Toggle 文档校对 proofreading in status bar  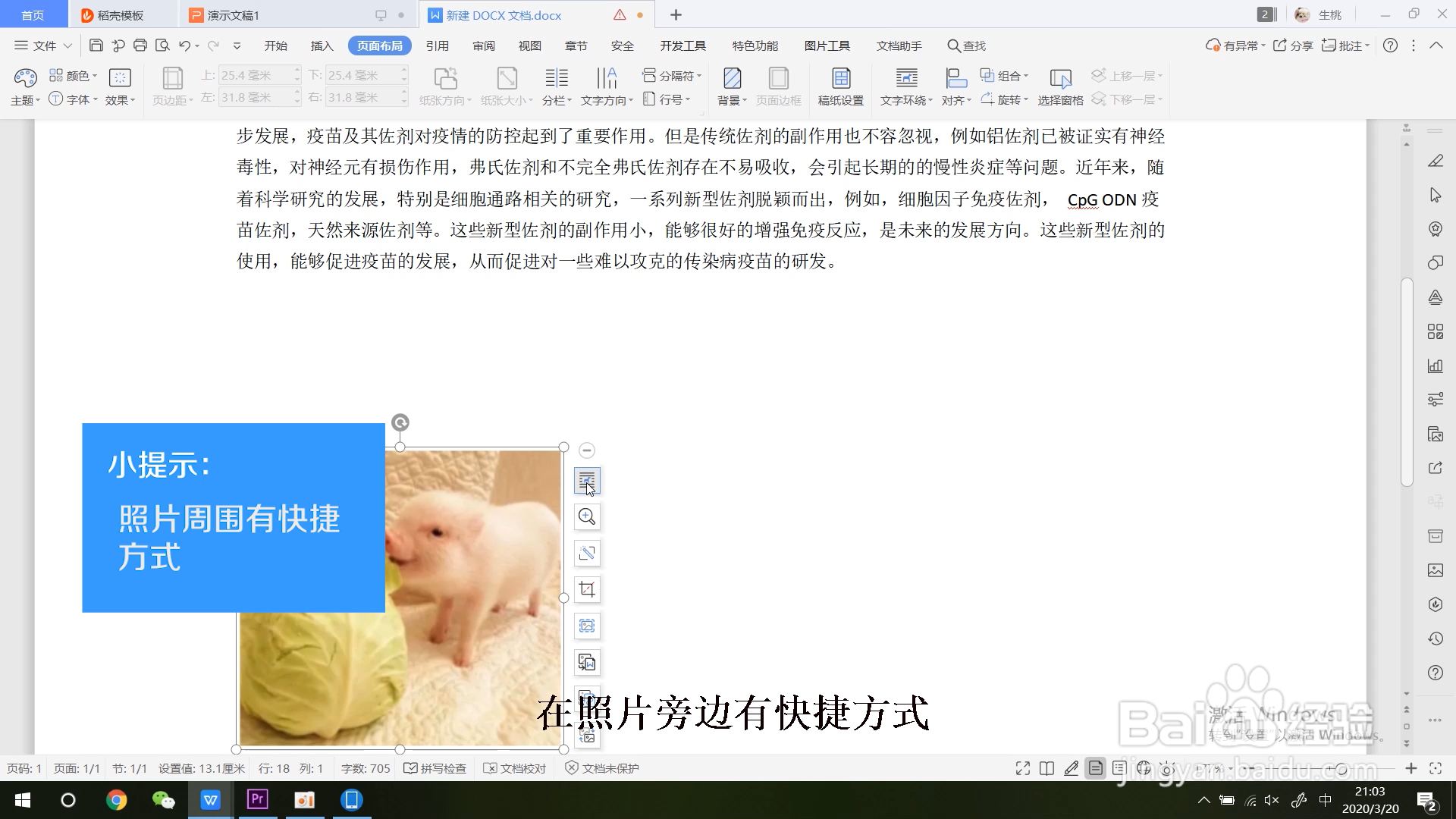point(515,768)
